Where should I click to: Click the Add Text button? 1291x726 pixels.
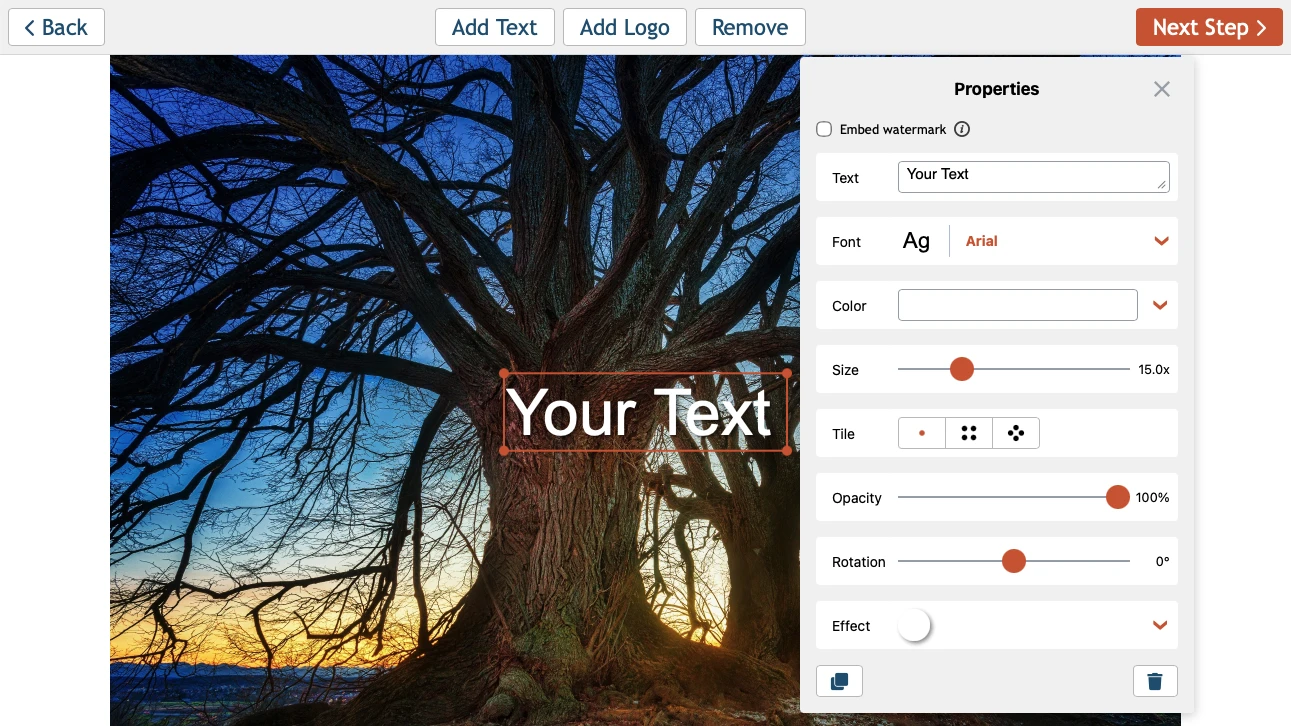(x=495, y=27)
